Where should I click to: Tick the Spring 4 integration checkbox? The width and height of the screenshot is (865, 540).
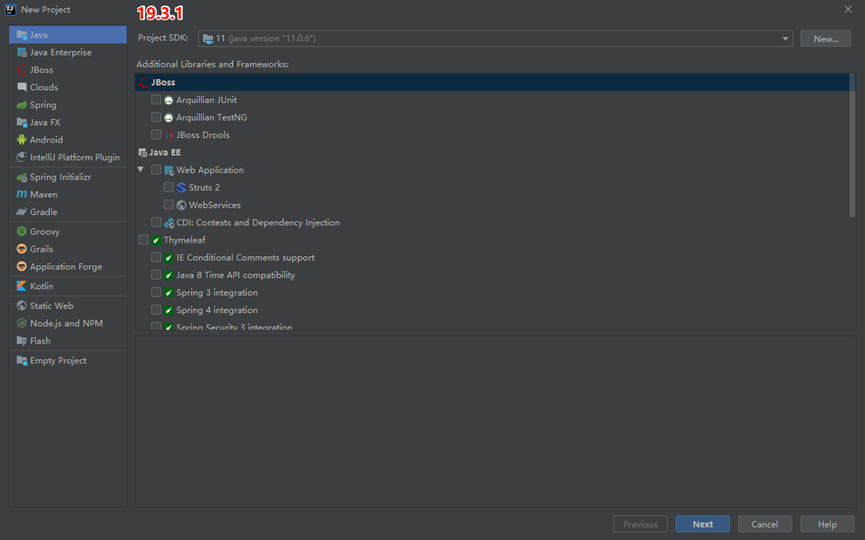click(156, 310)
